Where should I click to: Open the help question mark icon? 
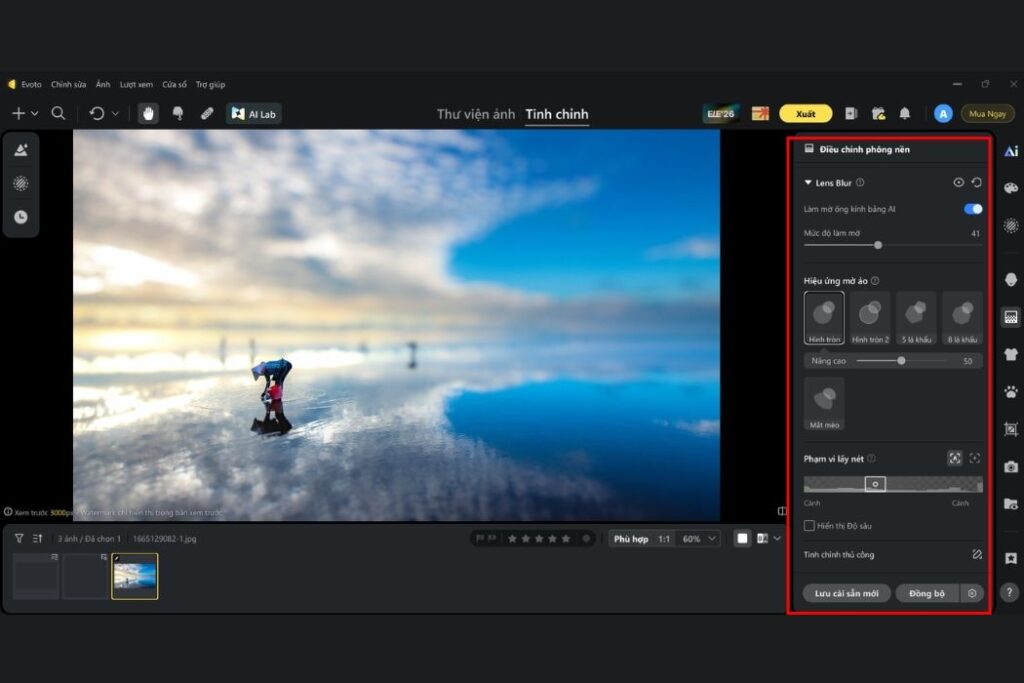click(1010, 592)
